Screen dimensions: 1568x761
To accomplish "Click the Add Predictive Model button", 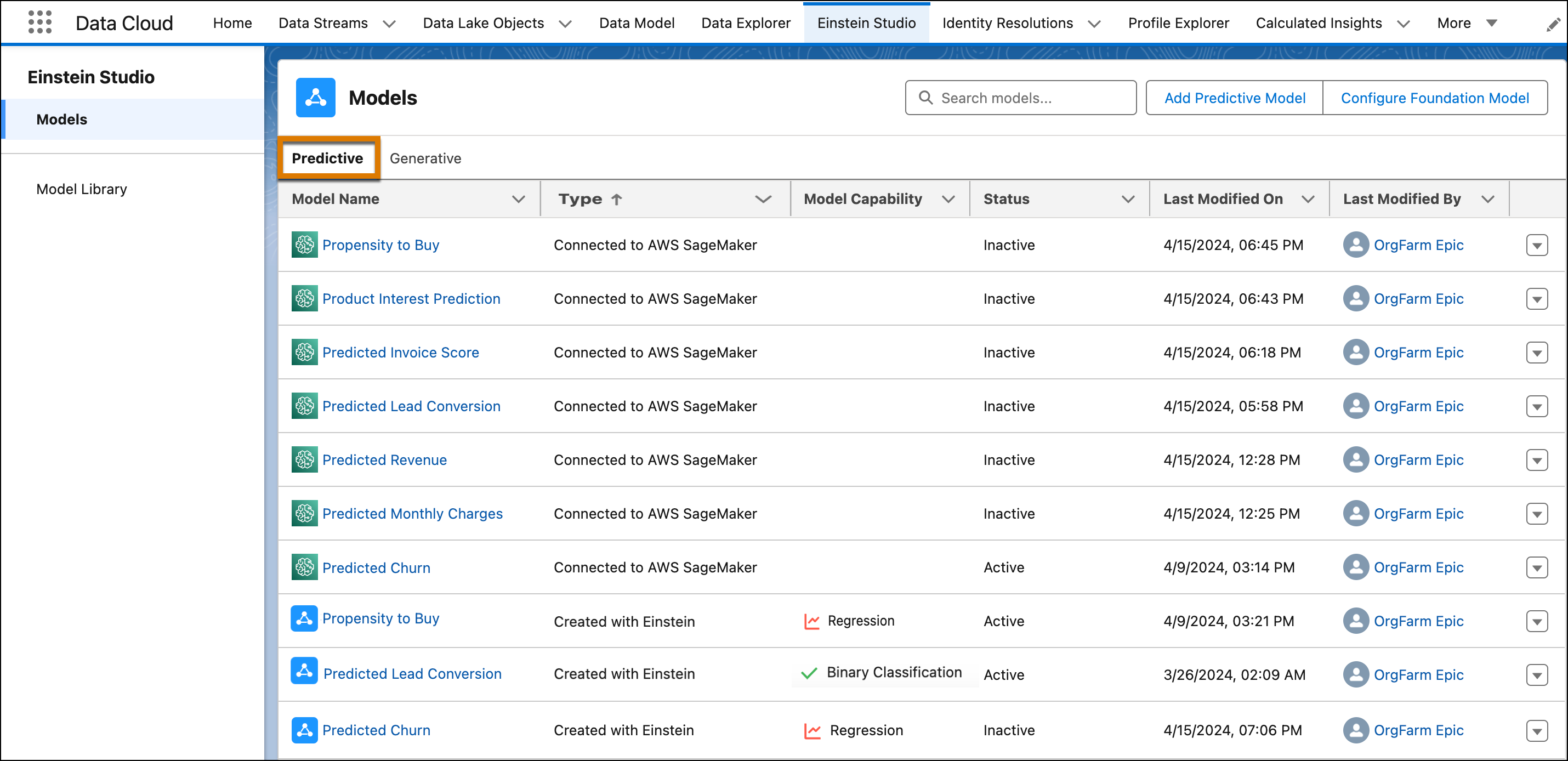I will pos(1235,98).
